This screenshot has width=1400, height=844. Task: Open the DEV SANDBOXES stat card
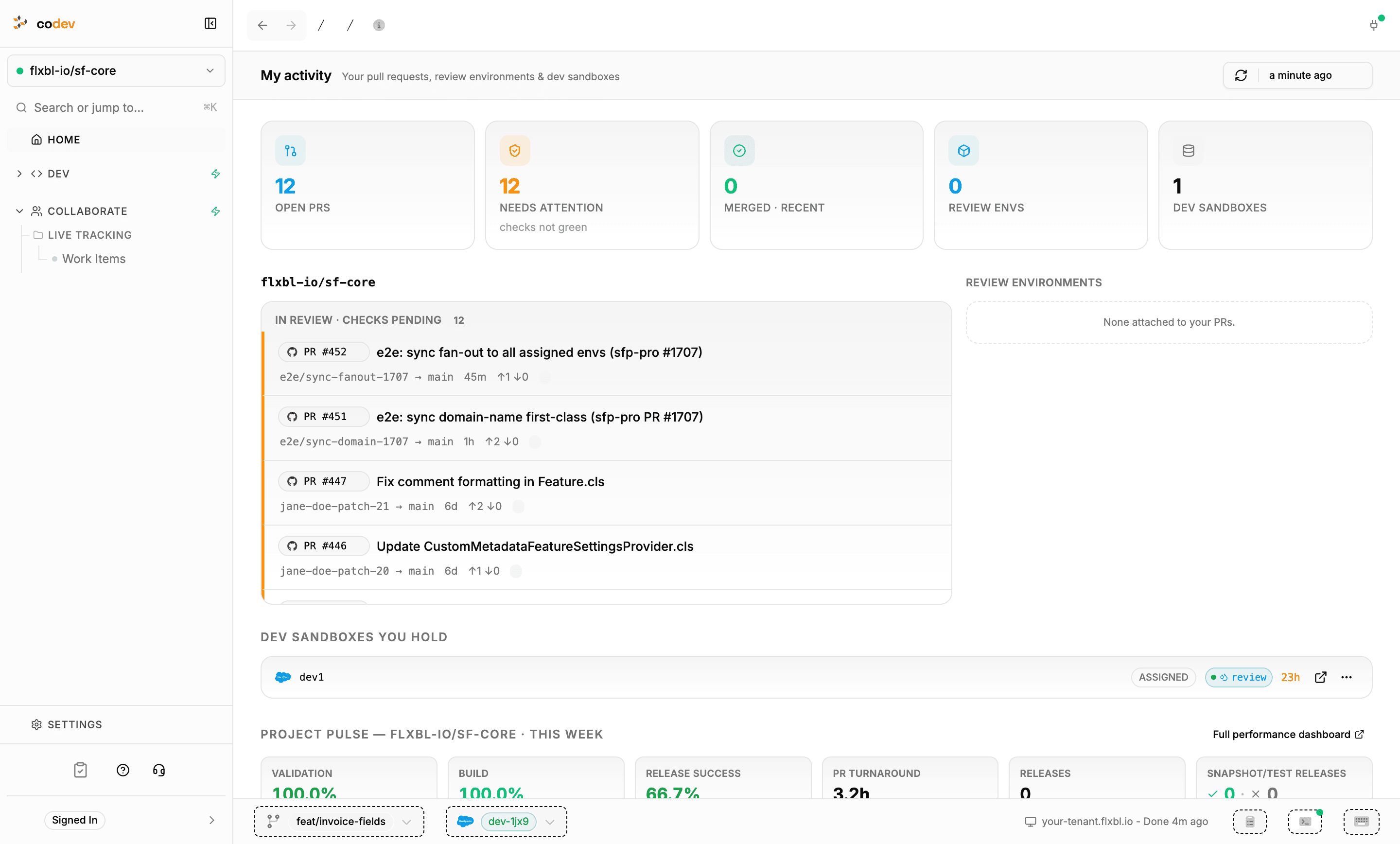tap(1265, 185)
